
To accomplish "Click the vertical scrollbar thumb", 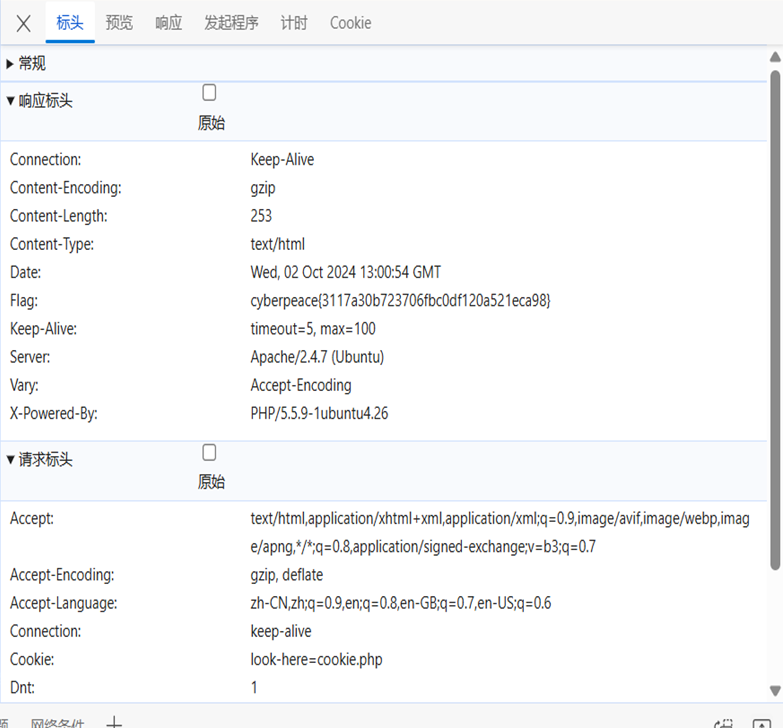I will click(x=775, y=300).
